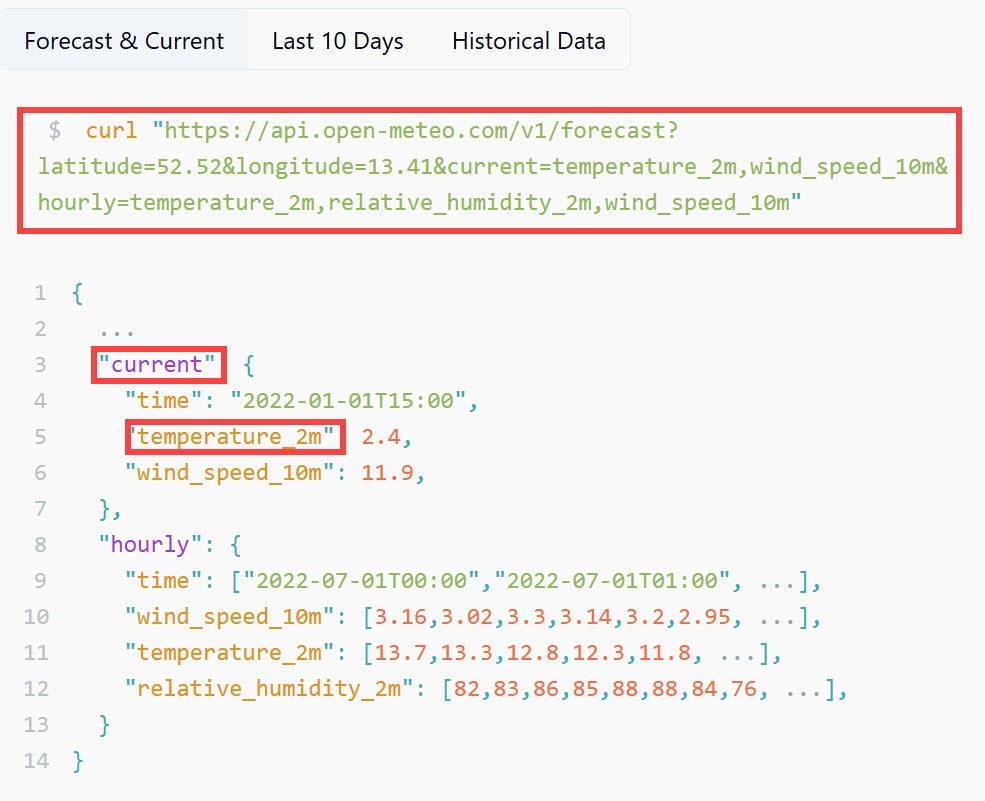
Task: Click line number 1 in the gutter
Action: 40,293
